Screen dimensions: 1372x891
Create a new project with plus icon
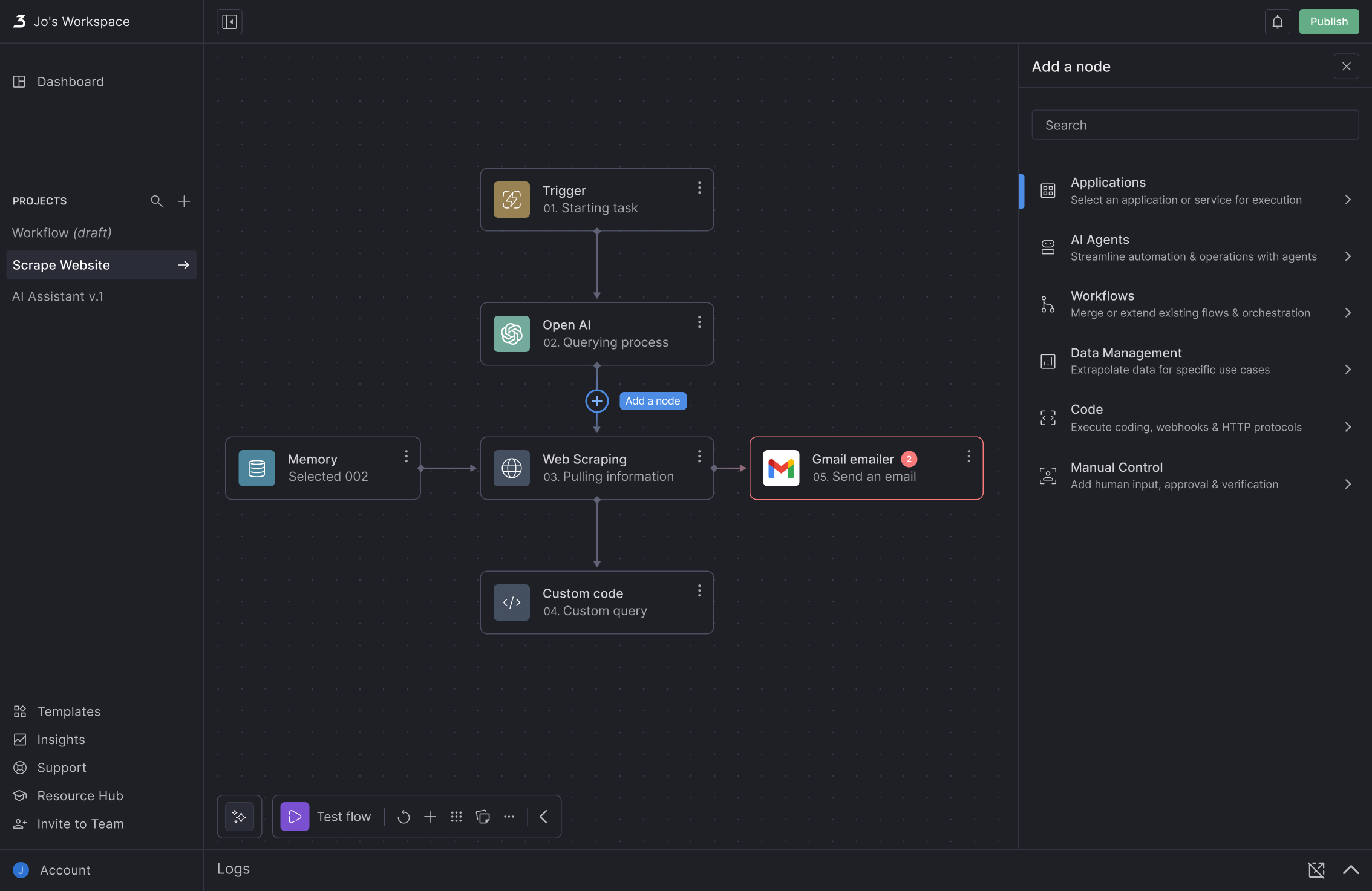184,201
